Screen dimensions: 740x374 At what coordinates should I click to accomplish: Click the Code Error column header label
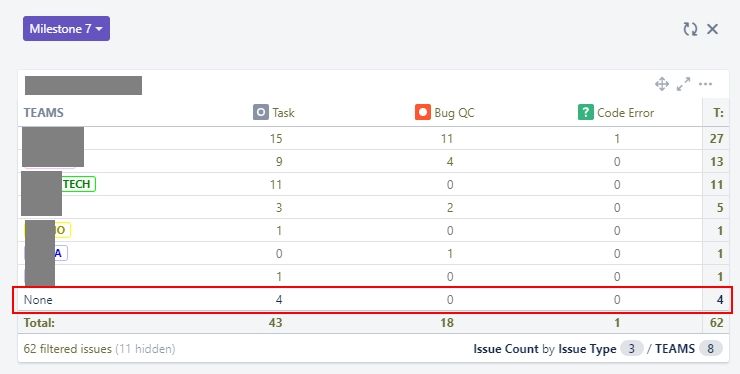[x=625, y=113]
